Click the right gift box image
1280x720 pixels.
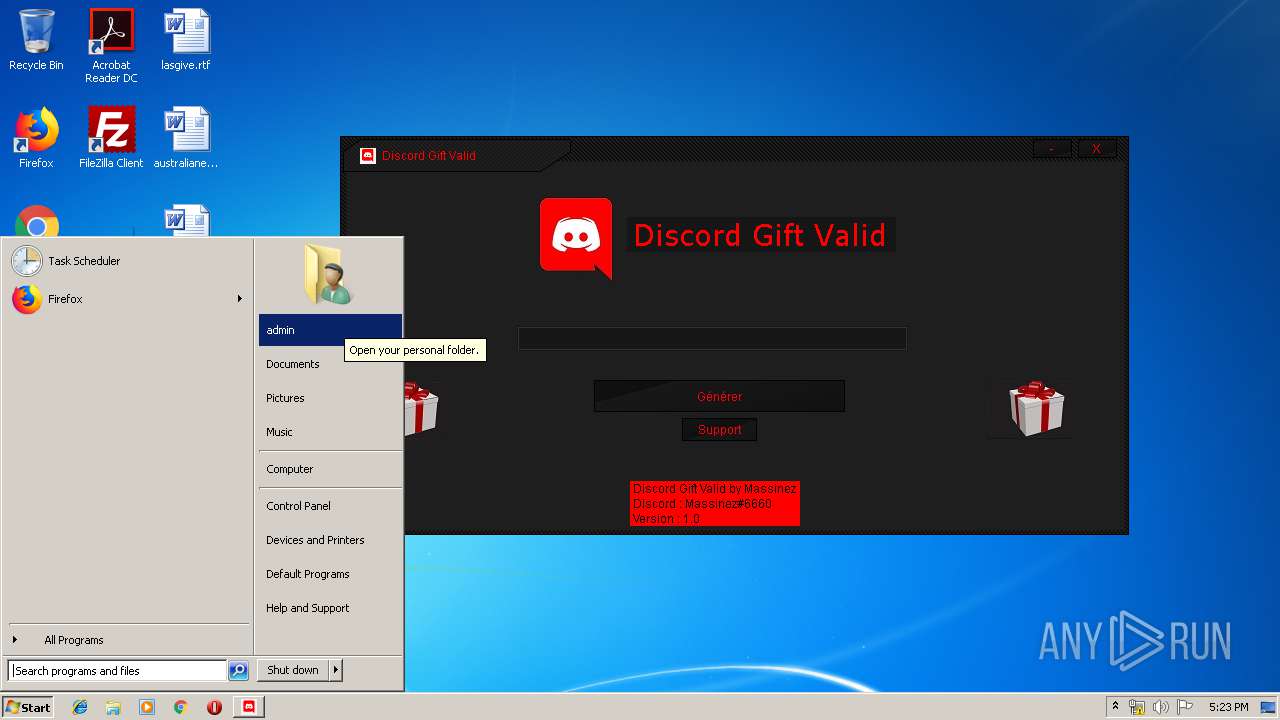click(x=1036, y=408)
